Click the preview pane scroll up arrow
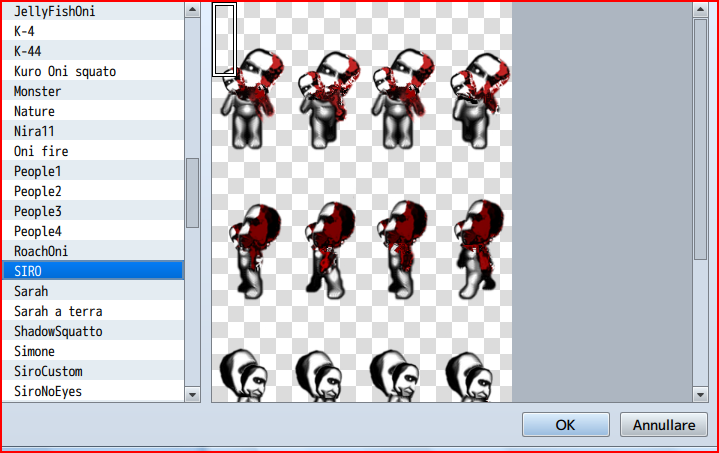 click(700, 9)
